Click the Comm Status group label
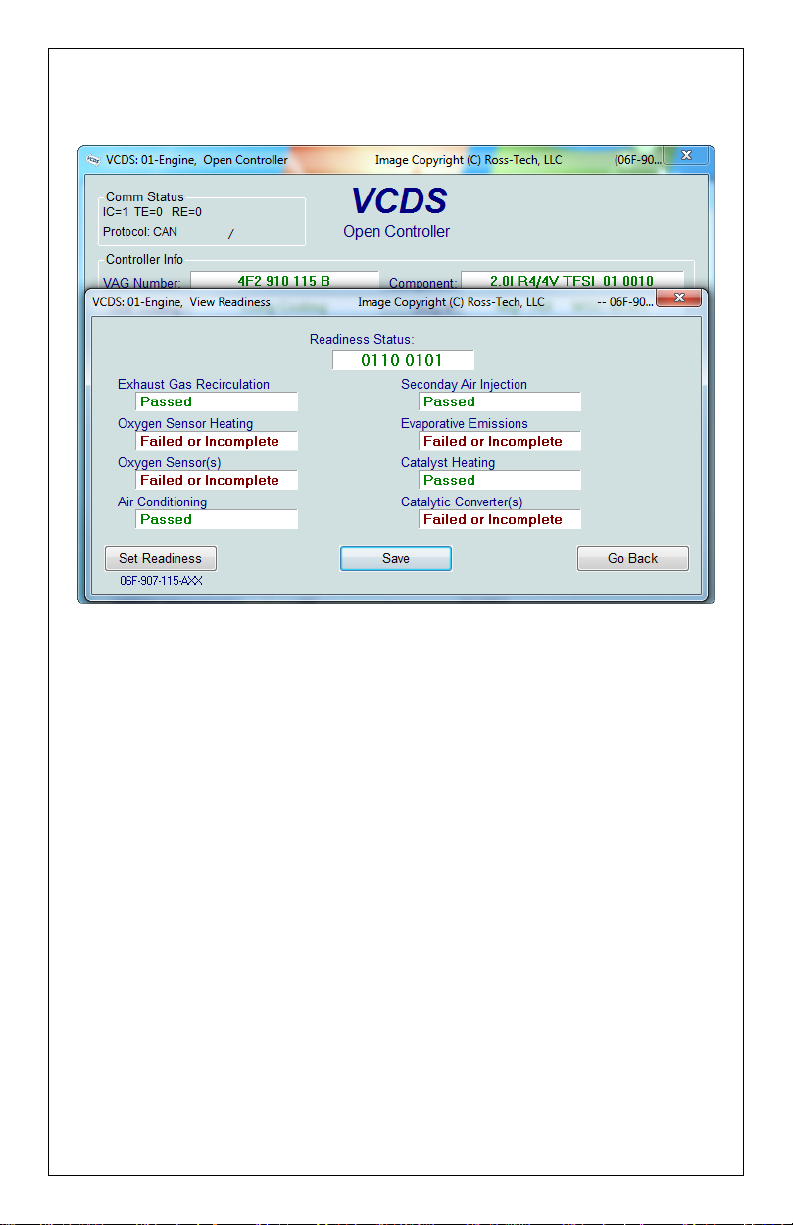 click(145, 197)
